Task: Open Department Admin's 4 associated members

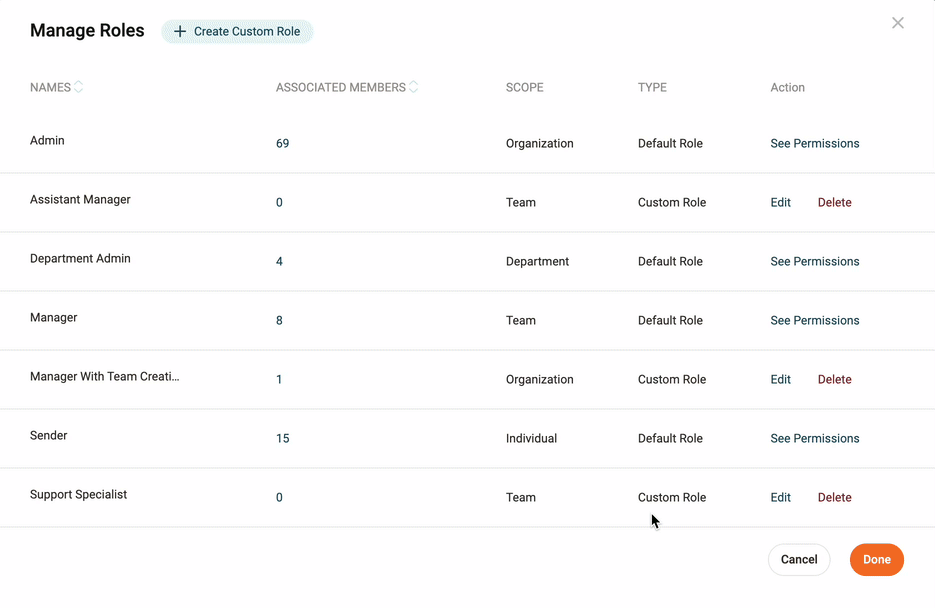Action: [279, 262]
